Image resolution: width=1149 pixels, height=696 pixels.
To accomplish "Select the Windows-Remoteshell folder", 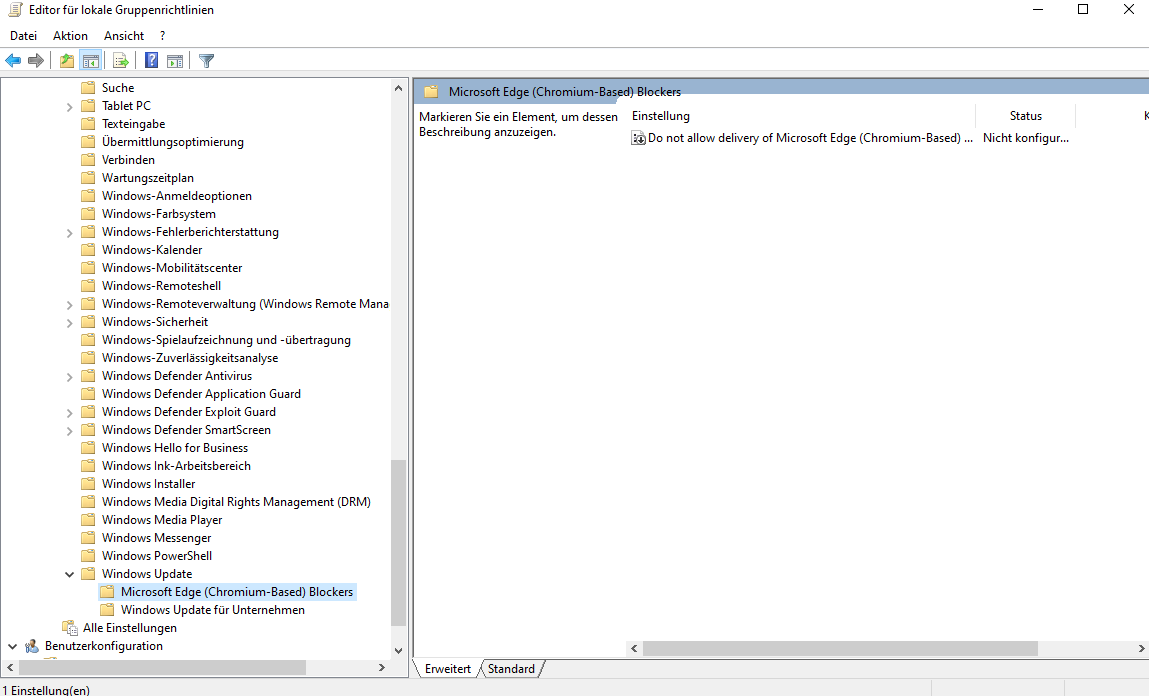I will pos(161,286).
